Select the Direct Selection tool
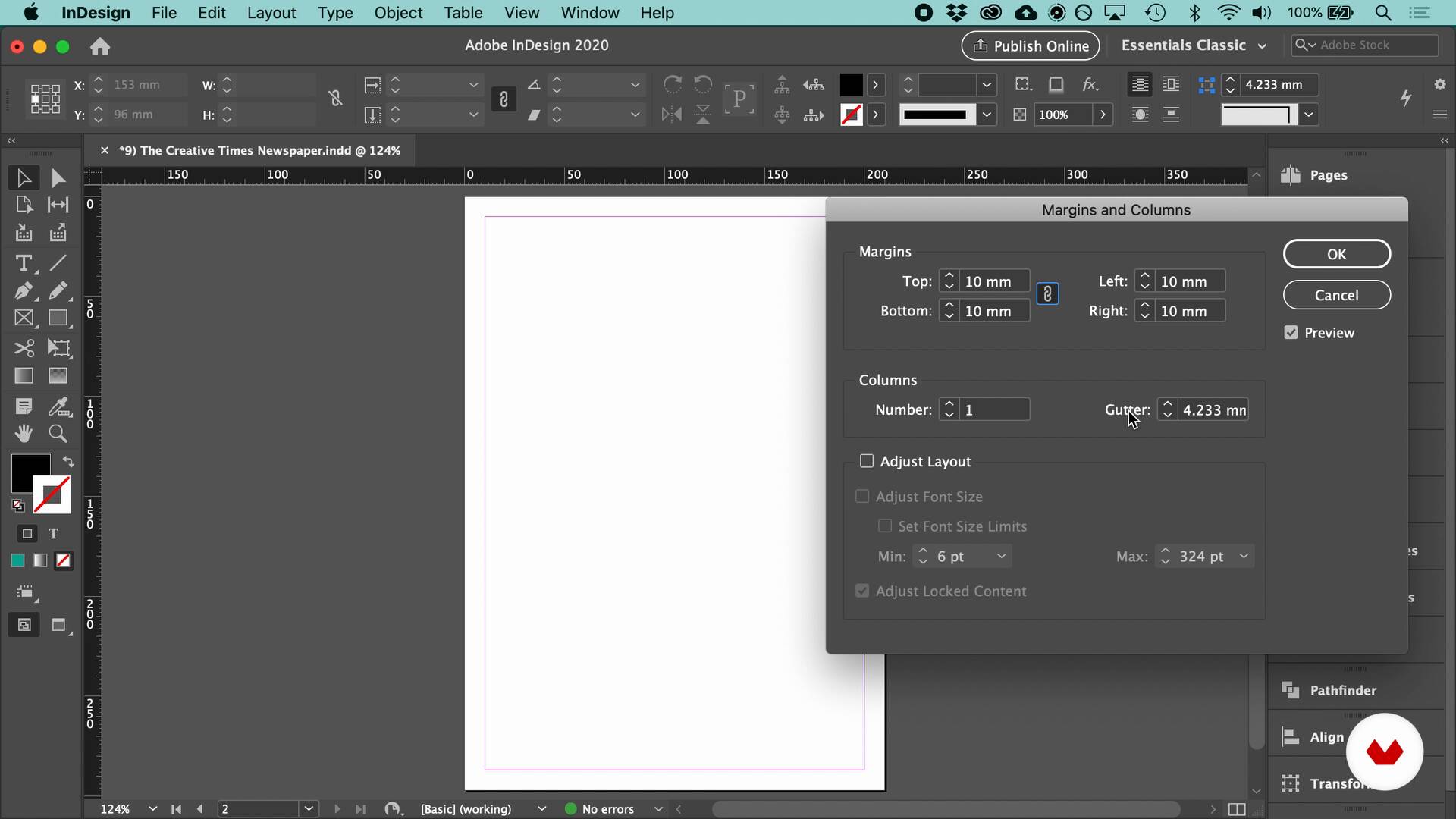This screenshot has height=819, width=1456. (58, 178)
